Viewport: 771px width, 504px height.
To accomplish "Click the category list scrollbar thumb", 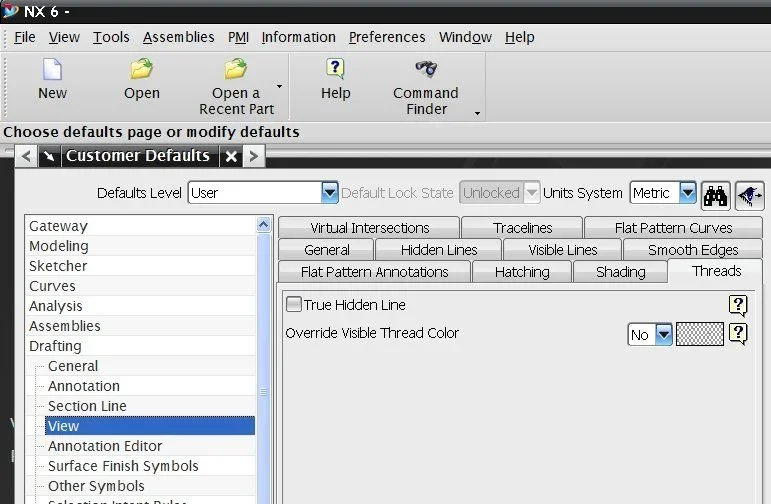I will (x=264, y=391).
